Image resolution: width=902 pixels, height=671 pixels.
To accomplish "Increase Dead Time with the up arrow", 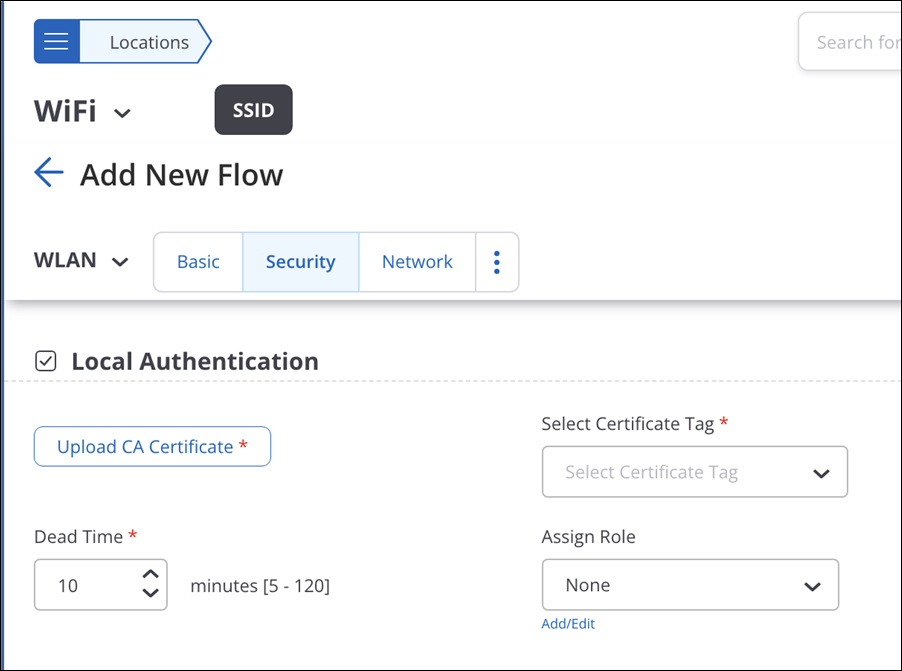I will pyautogui.click(x=151, y=574).
